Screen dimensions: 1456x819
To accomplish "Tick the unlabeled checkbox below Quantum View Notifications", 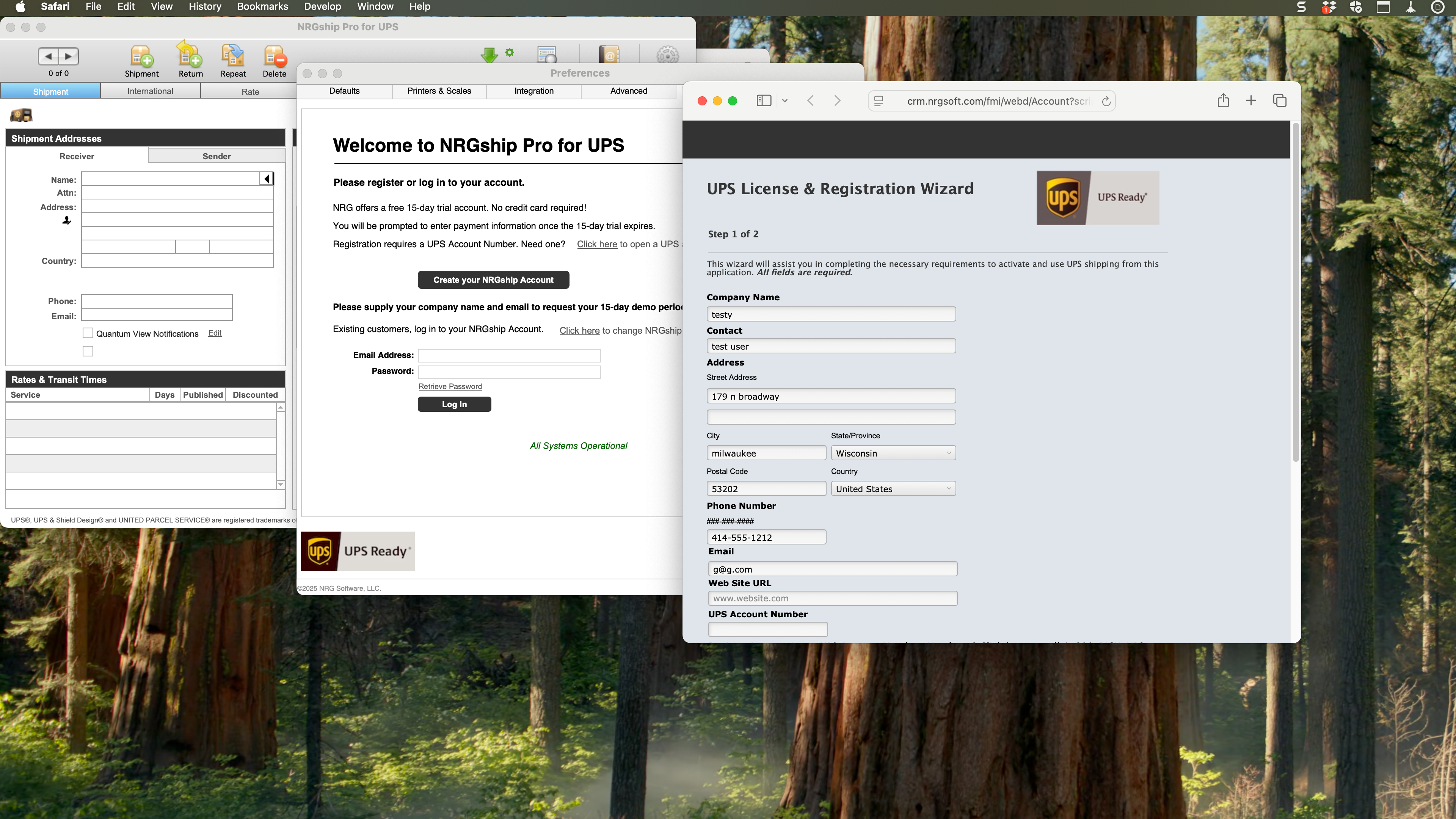I will [88, 351].
